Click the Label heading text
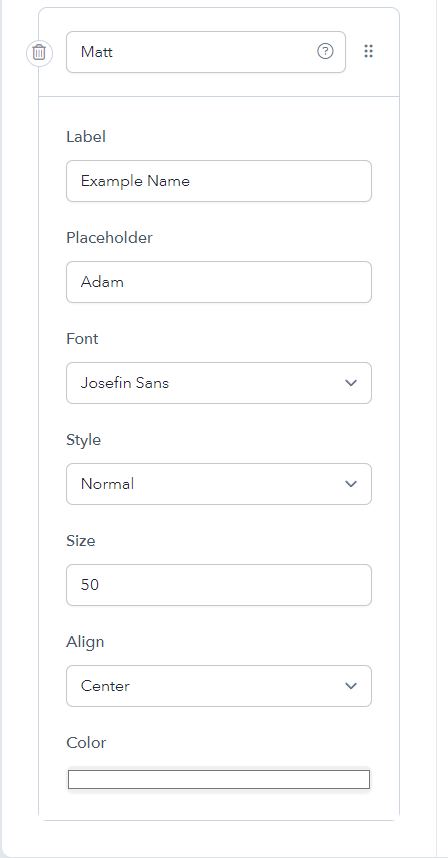448x858 pixels. pyautogui.click(x=86, y=137)
